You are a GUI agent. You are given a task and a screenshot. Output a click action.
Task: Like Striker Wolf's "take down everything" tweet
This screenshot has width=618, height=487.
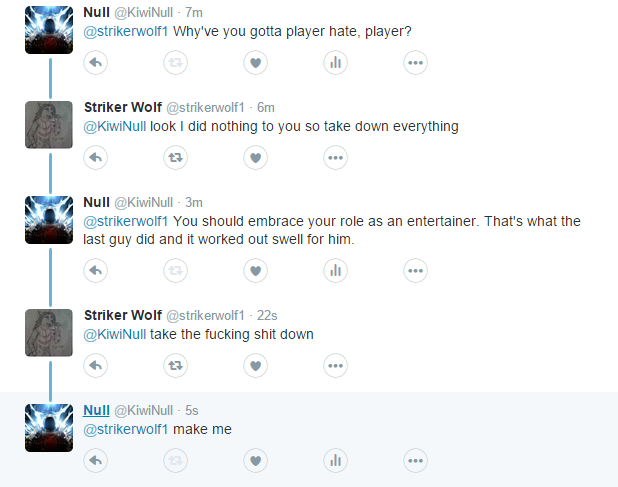click(255, 158)
